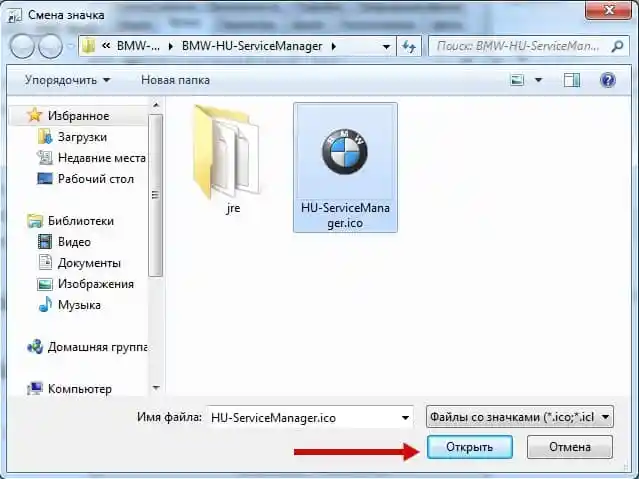Click the folder icon in the address bar

pos(88,46)
